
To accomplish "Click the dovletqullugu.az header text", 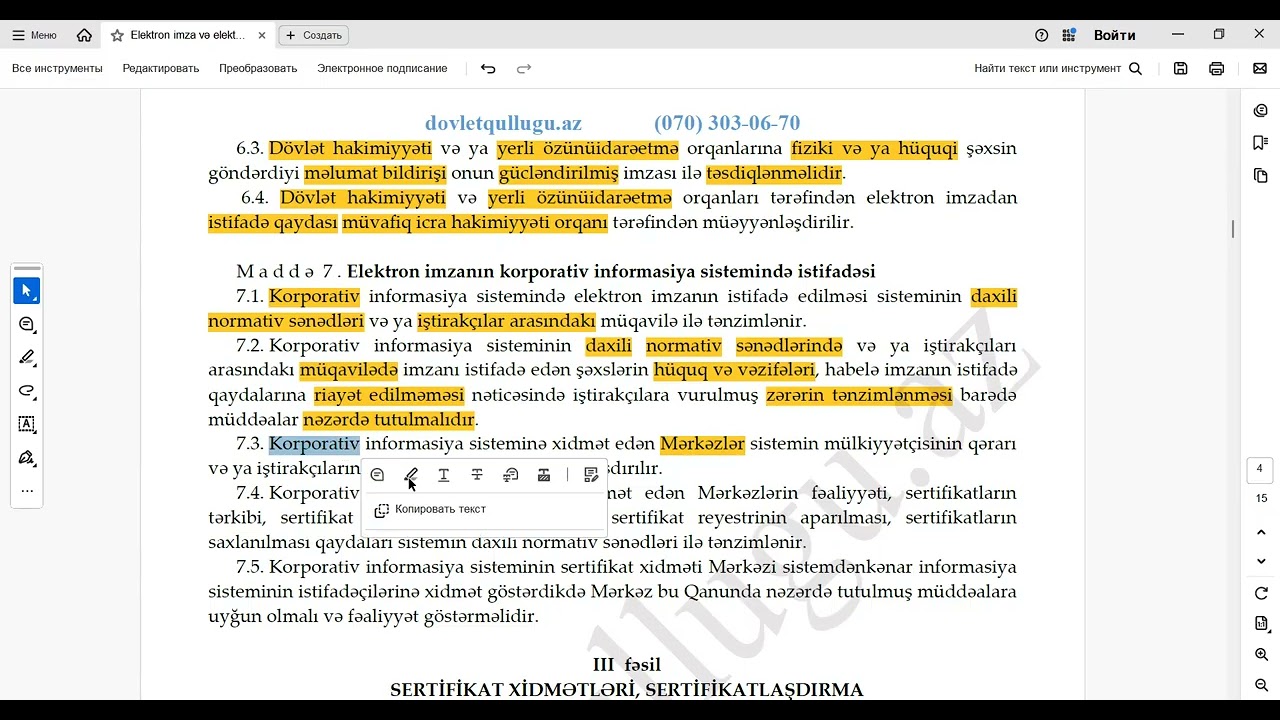I will tap(503, 123).
